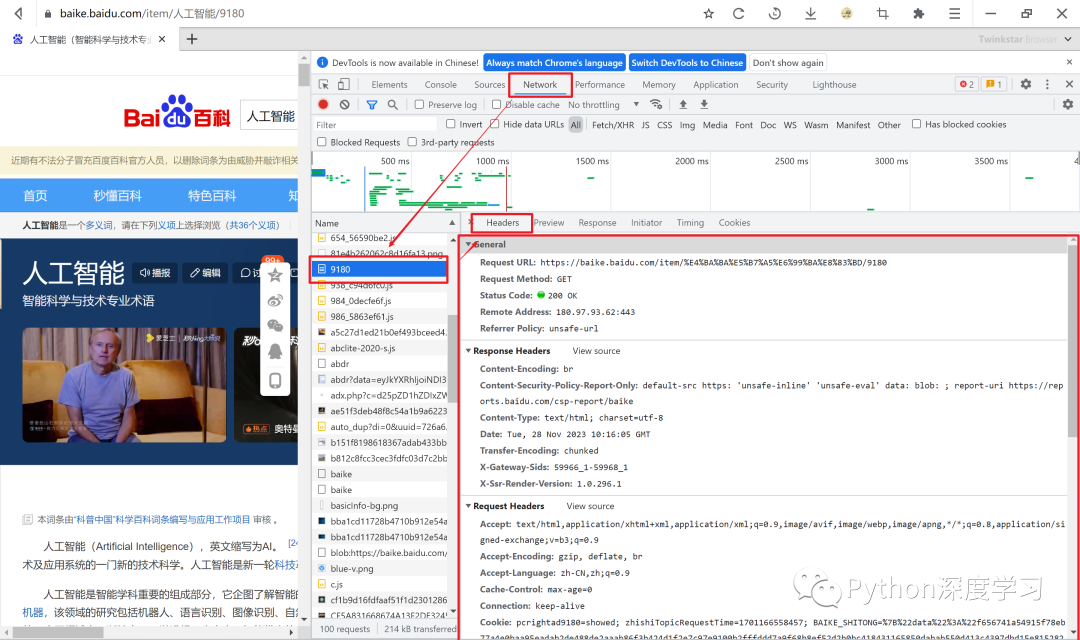This screenshot has width=1080, height=640.
Task: Play the video thumbnail on Baike page
Action: click(x=124, y=384)
